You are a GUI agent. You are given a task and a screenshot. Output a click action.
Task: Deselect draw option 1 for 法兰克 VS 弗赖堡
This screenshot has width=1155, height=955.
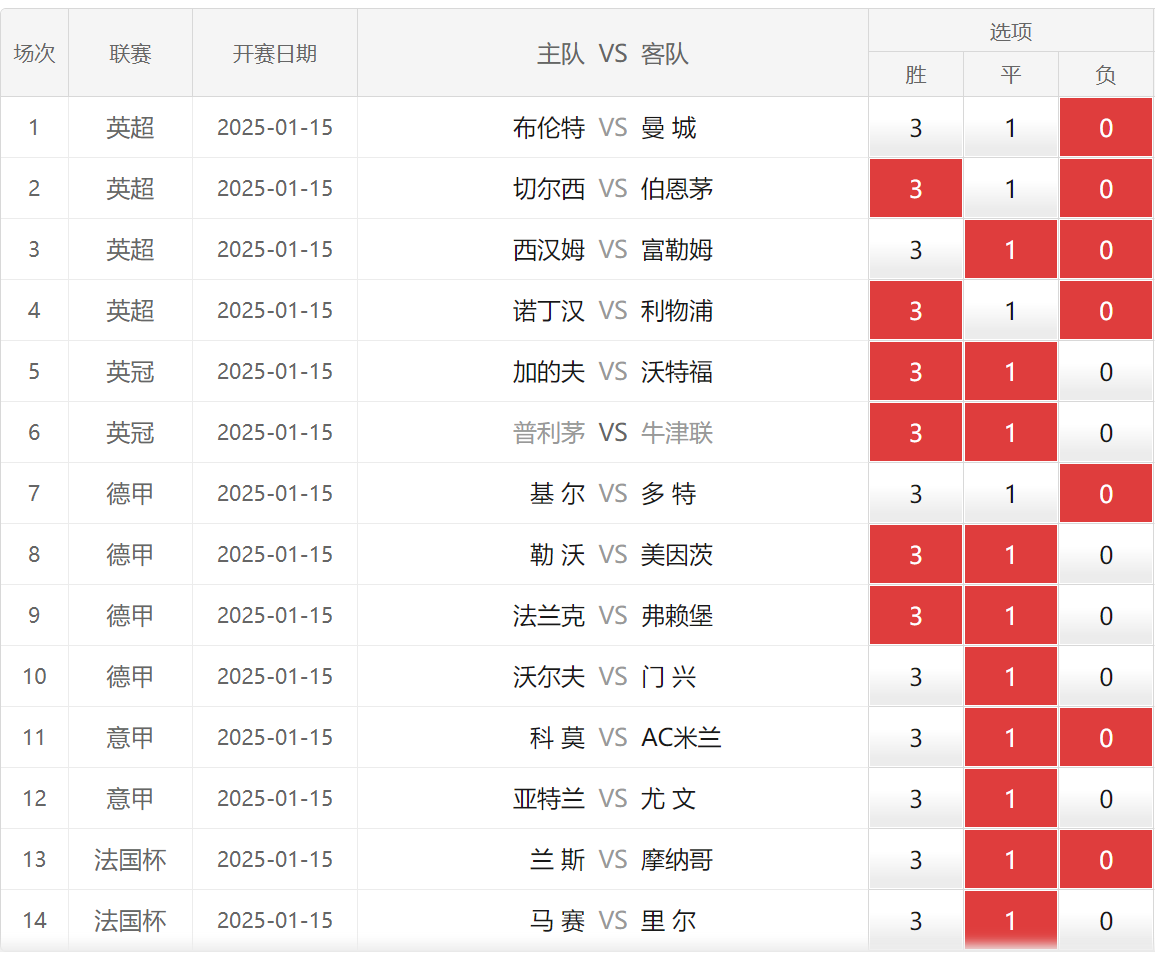(1011, 615)
